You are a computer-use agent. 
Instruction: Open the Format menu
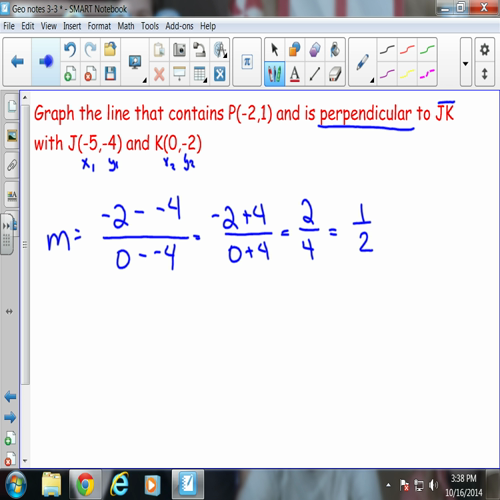pos(99,26)
